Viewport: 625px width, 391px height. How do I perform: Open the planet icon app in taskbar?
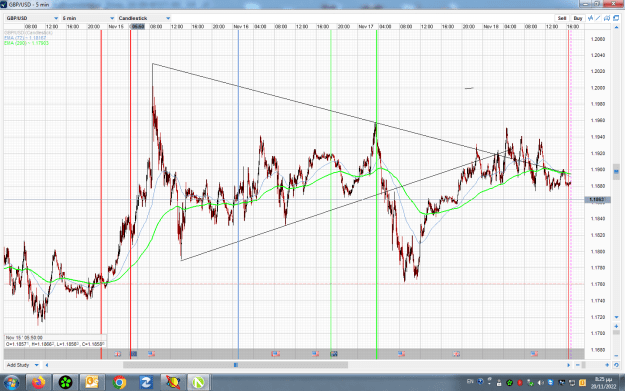pos(173,383)
